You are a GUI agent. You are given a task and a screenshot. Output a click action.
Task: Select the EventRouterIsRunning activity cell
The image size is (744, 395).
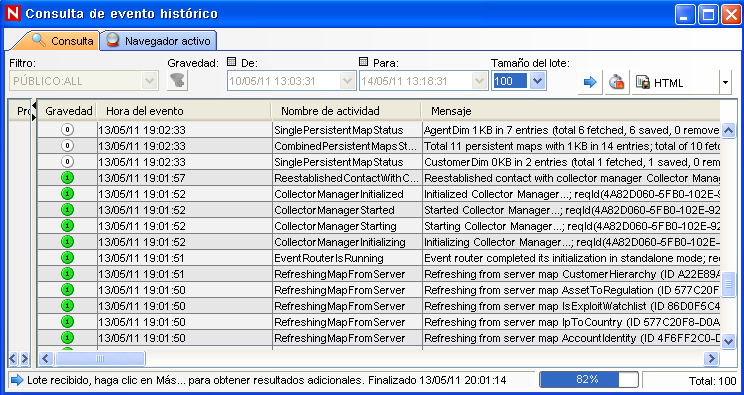pyautogui.click(x=347, y=258)
